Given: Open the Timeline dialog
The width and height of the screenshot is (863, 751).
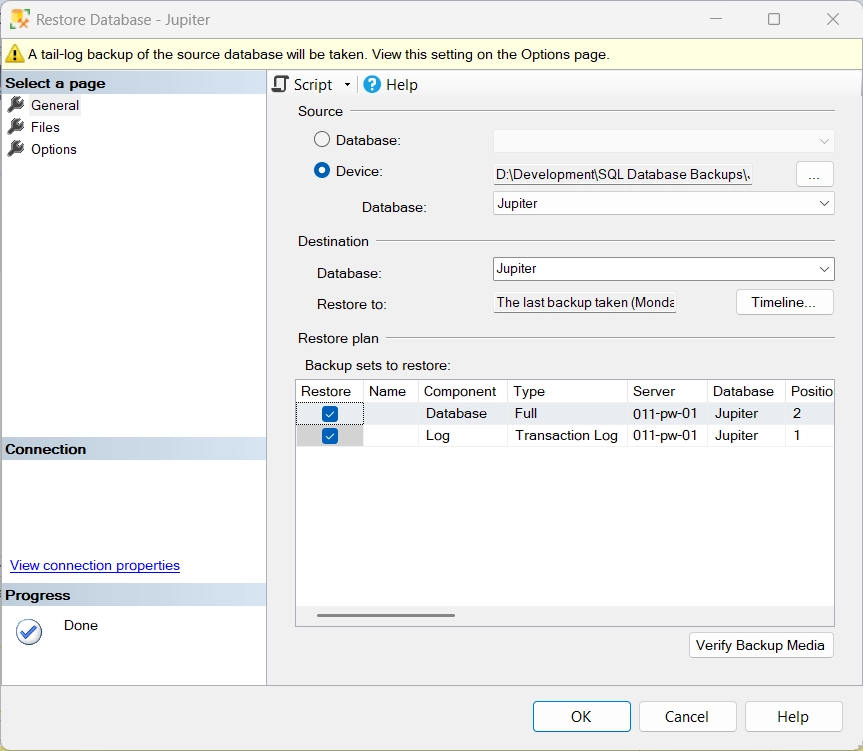Looking at the screenshot, I should [x=784, y=302].
